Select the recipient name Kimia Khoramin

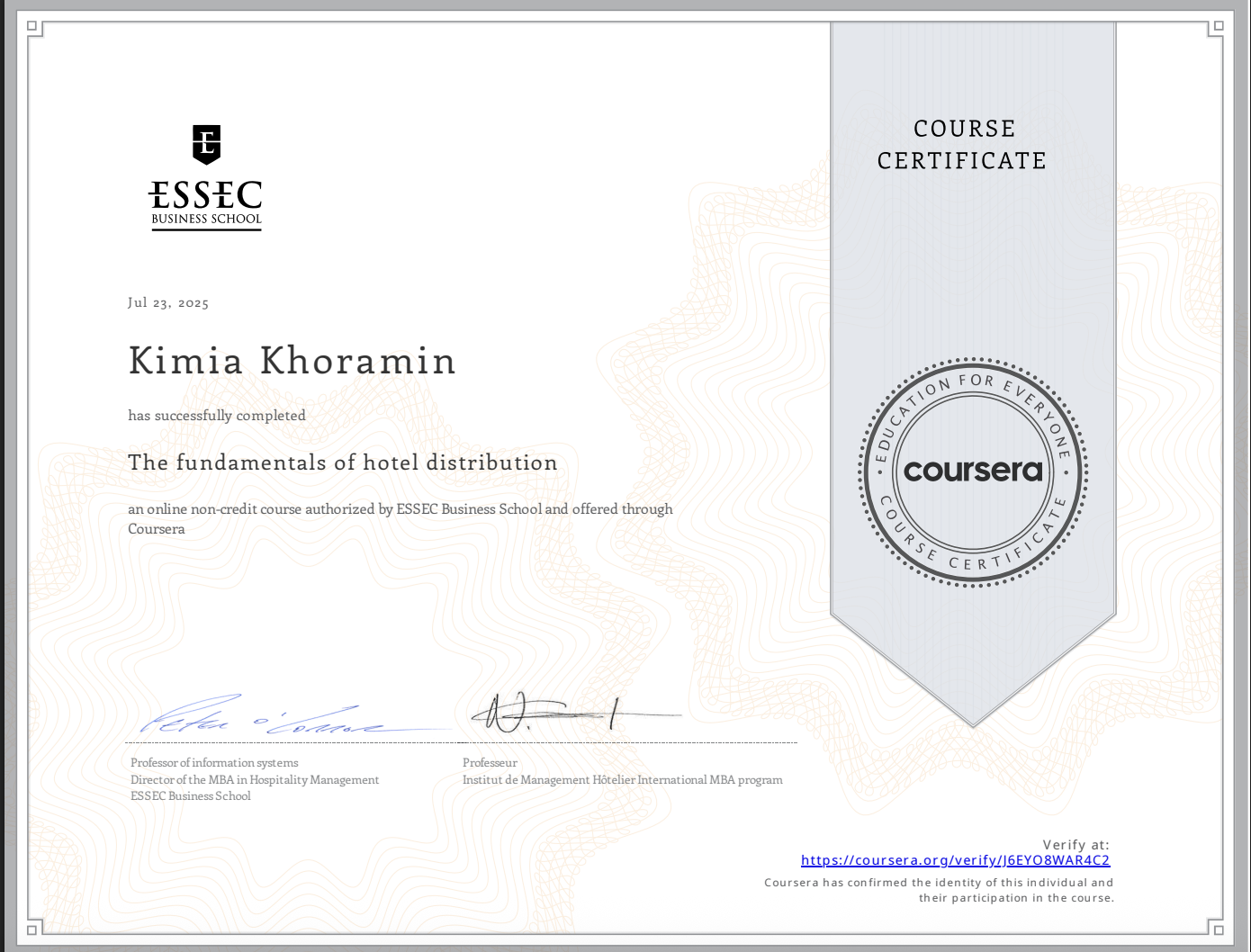click(x=292, y=361)
